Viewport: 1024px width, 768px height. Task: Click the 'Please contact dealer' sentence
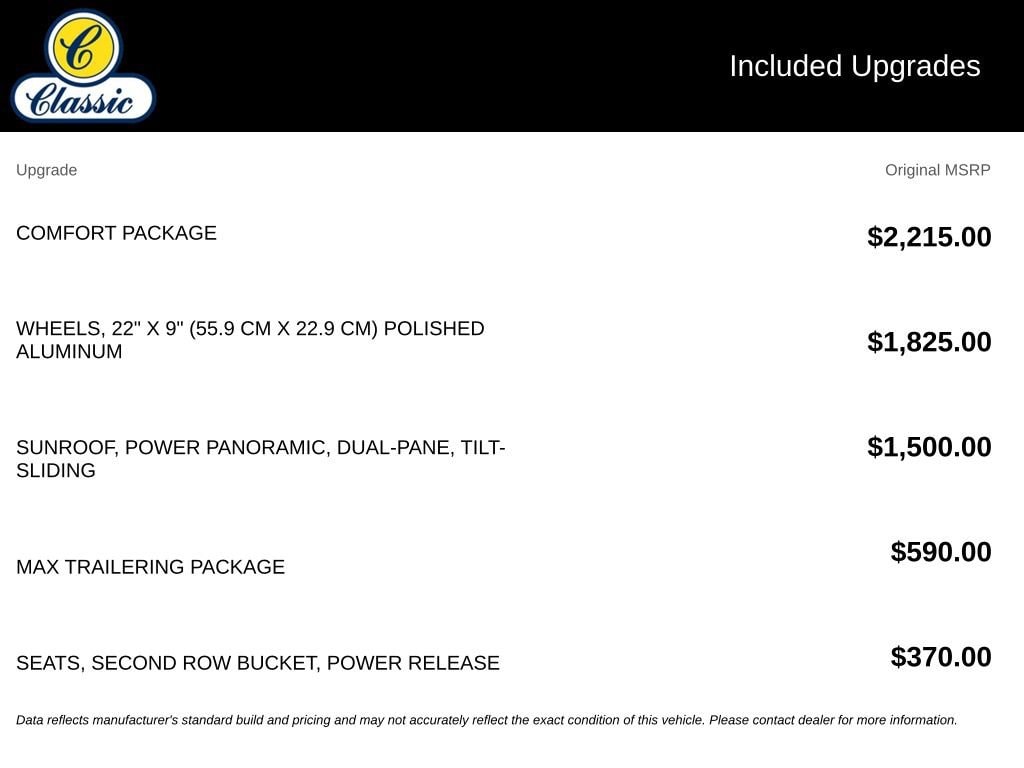(833, 720)
